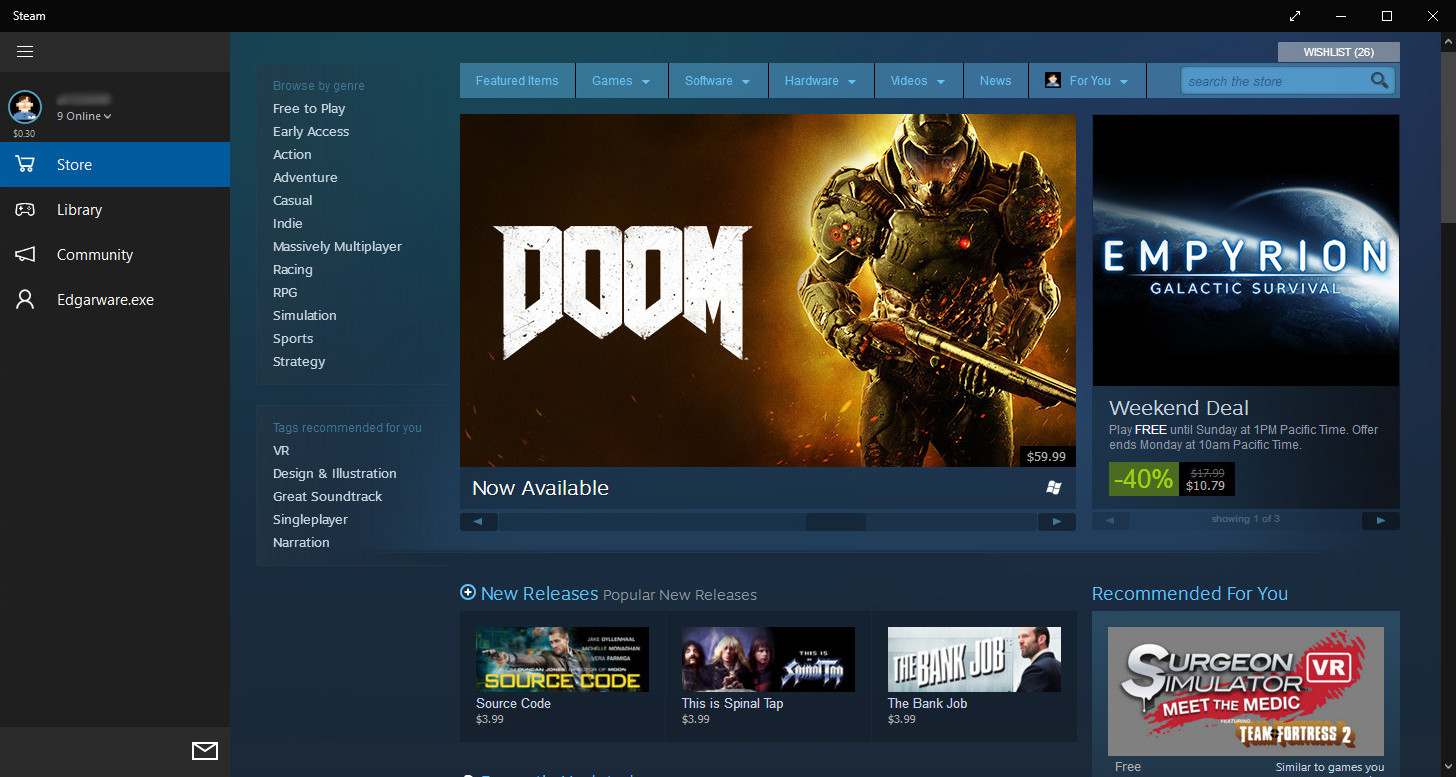Open Library via the gamepad icon
Screen dimensions: 1456x777
(25, 210)
